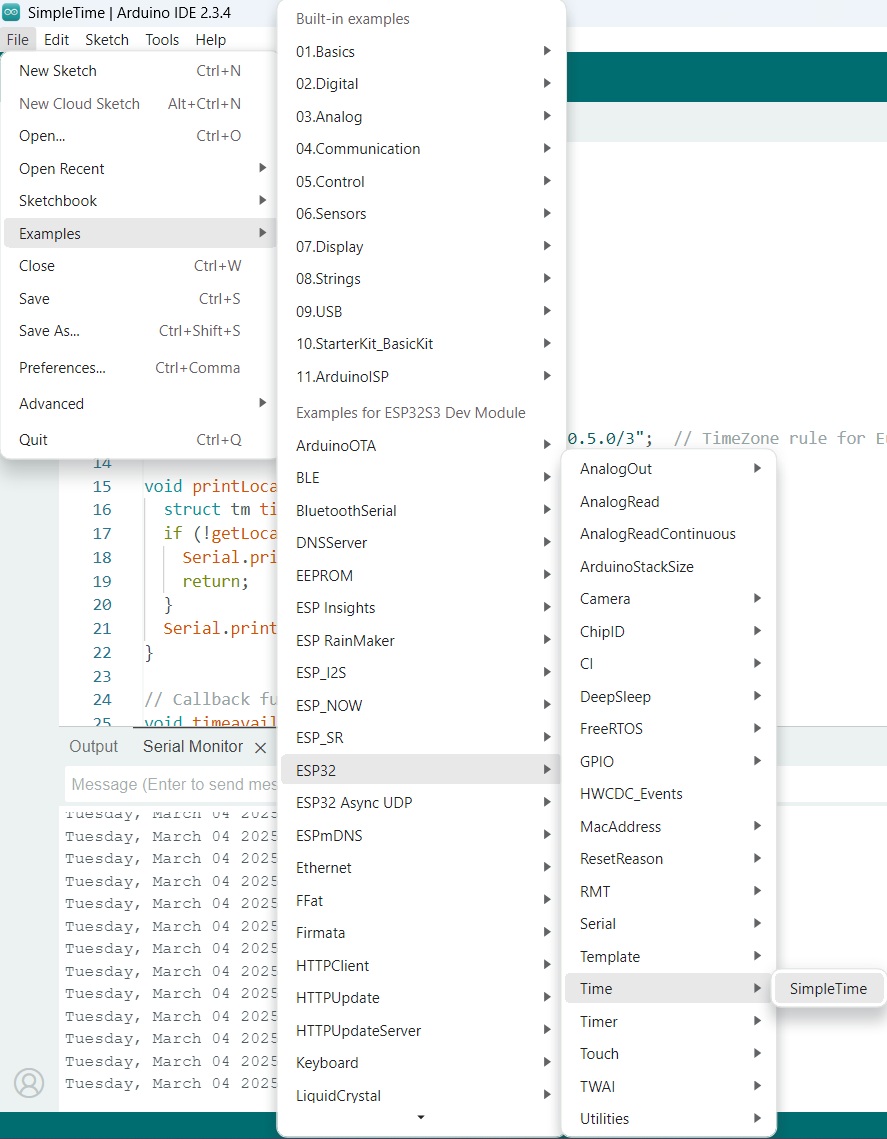Quit the Arduino IDE via File menu
Viewport: 887px width, 1139px height.
[x=139, y=439]
